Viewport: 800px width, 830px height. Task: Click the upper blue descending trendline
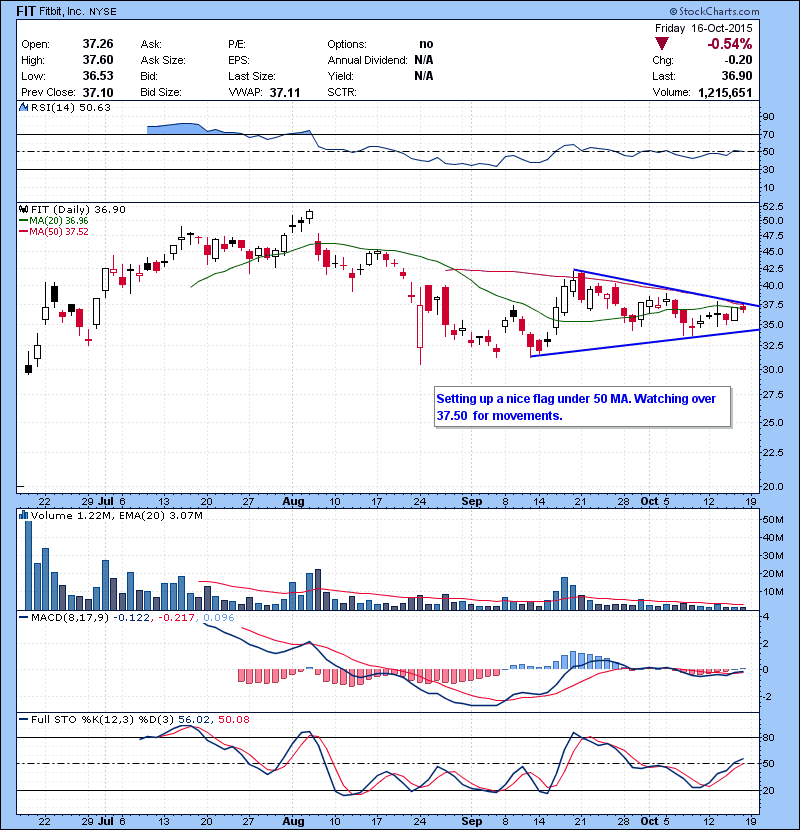667,288
